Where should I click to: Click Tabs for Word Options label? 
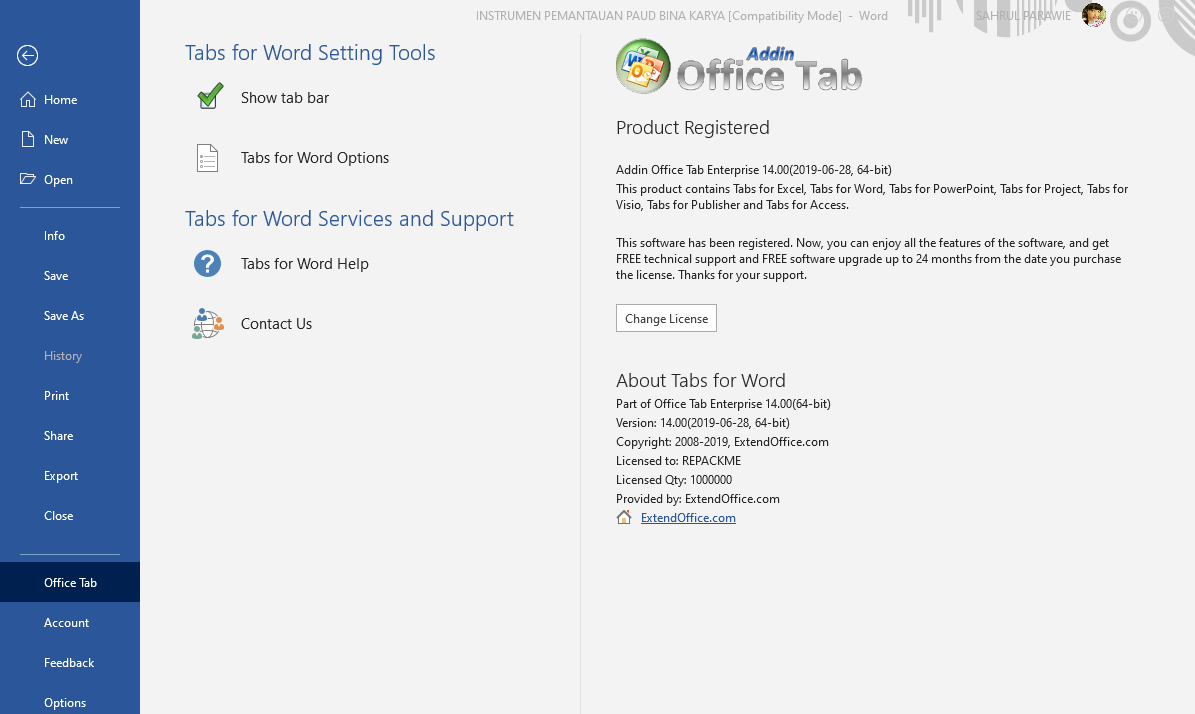315,158
